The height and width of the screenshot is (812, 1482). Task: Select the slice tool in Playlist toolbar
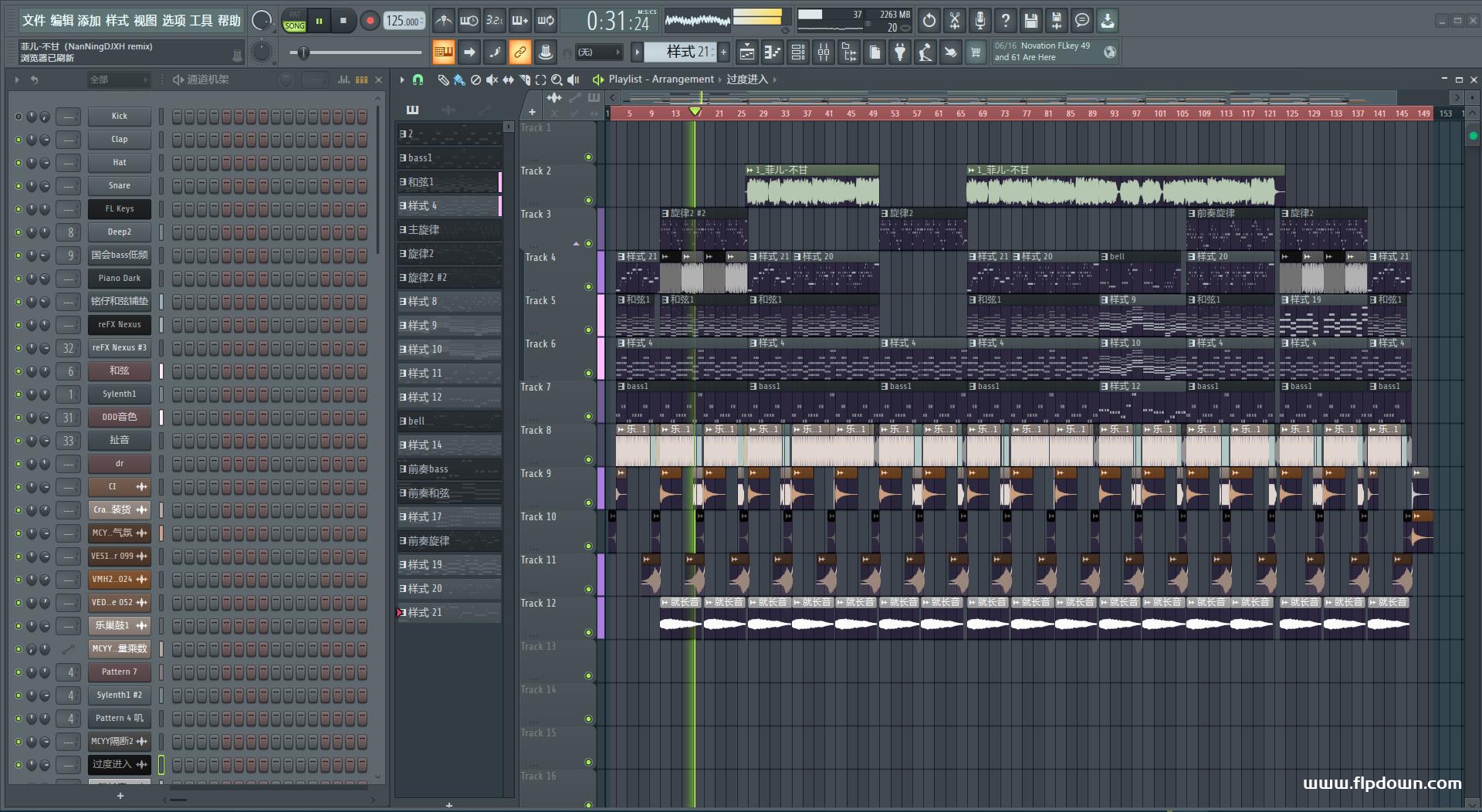click(525, 80)
